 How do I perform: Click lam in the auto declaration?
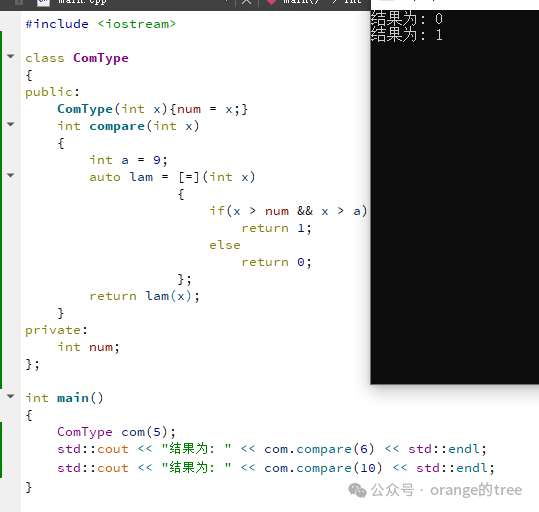(x=141, y=177)
